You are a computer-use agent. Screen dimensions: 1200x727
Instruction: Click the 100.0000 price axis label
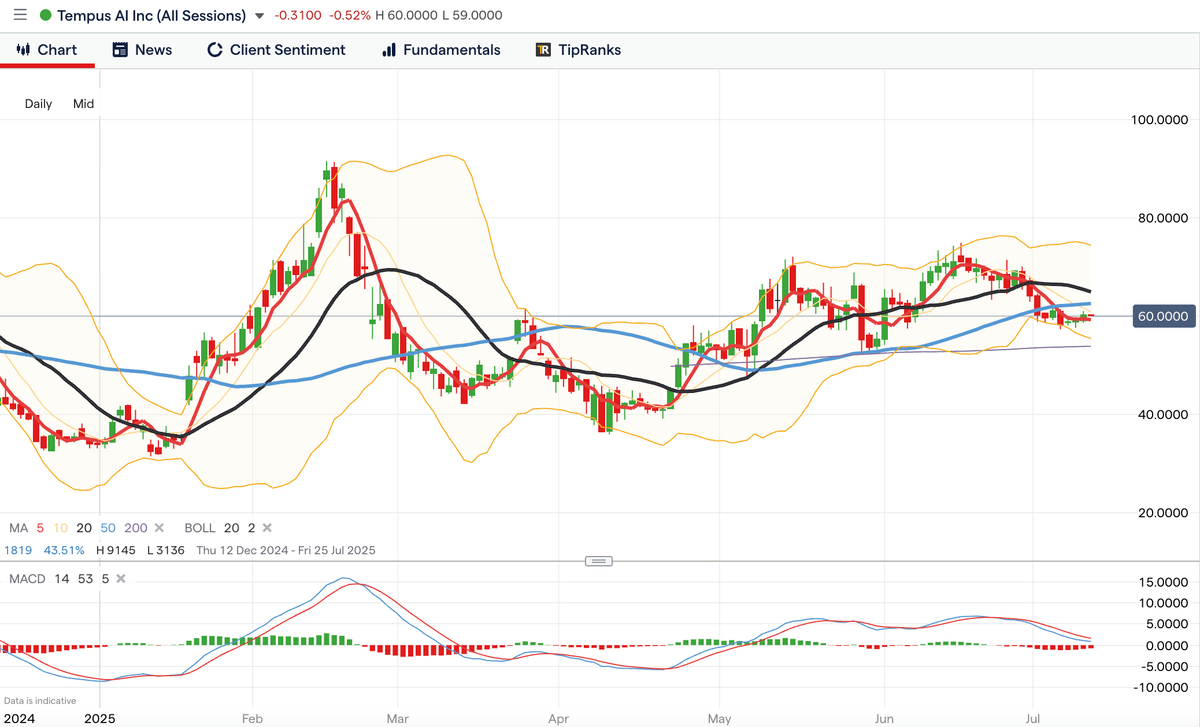pyautogui.click(x=1161, y=120)
